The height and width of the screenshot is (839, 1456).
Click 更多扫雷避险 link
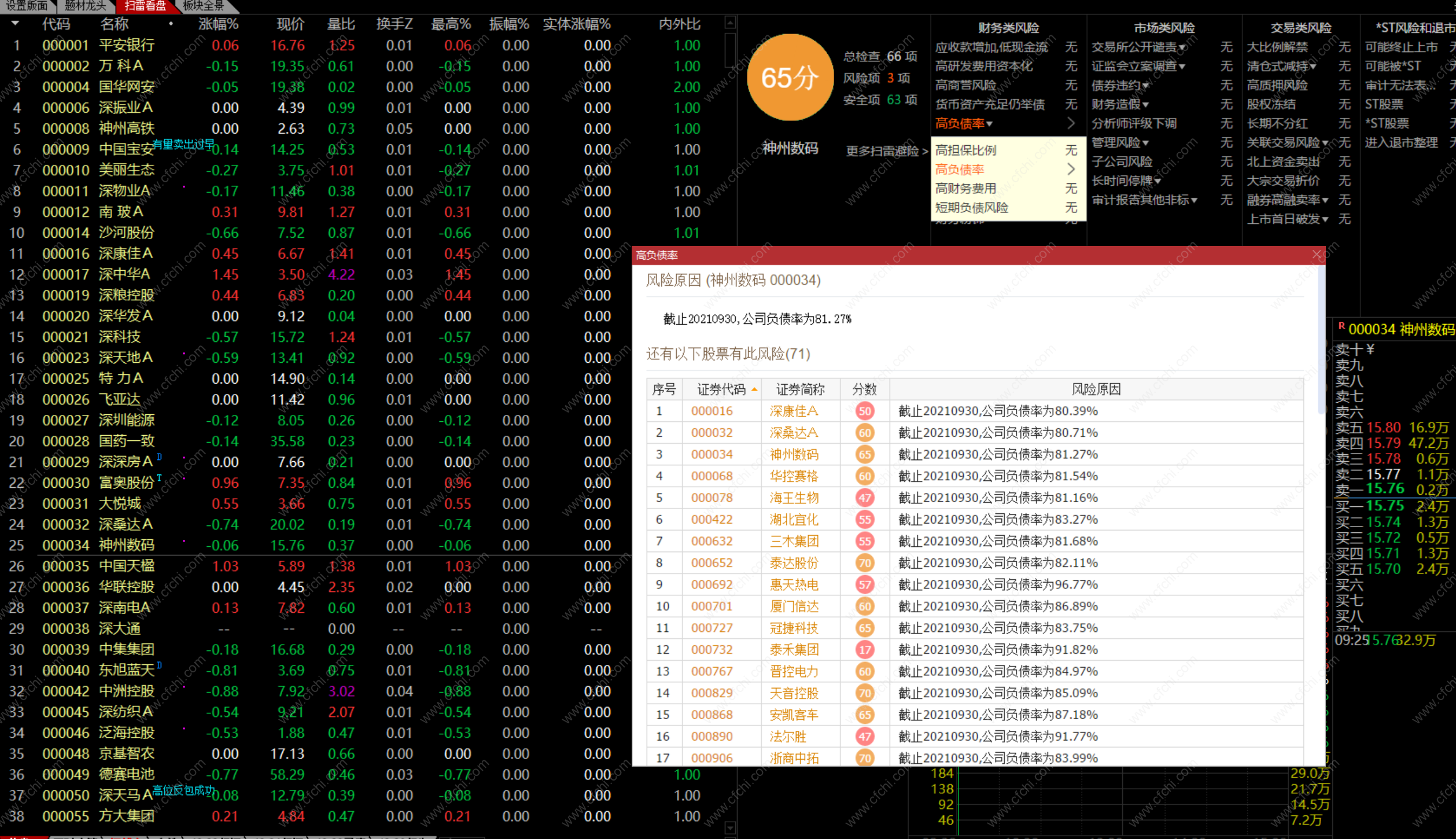click(886, 151)
